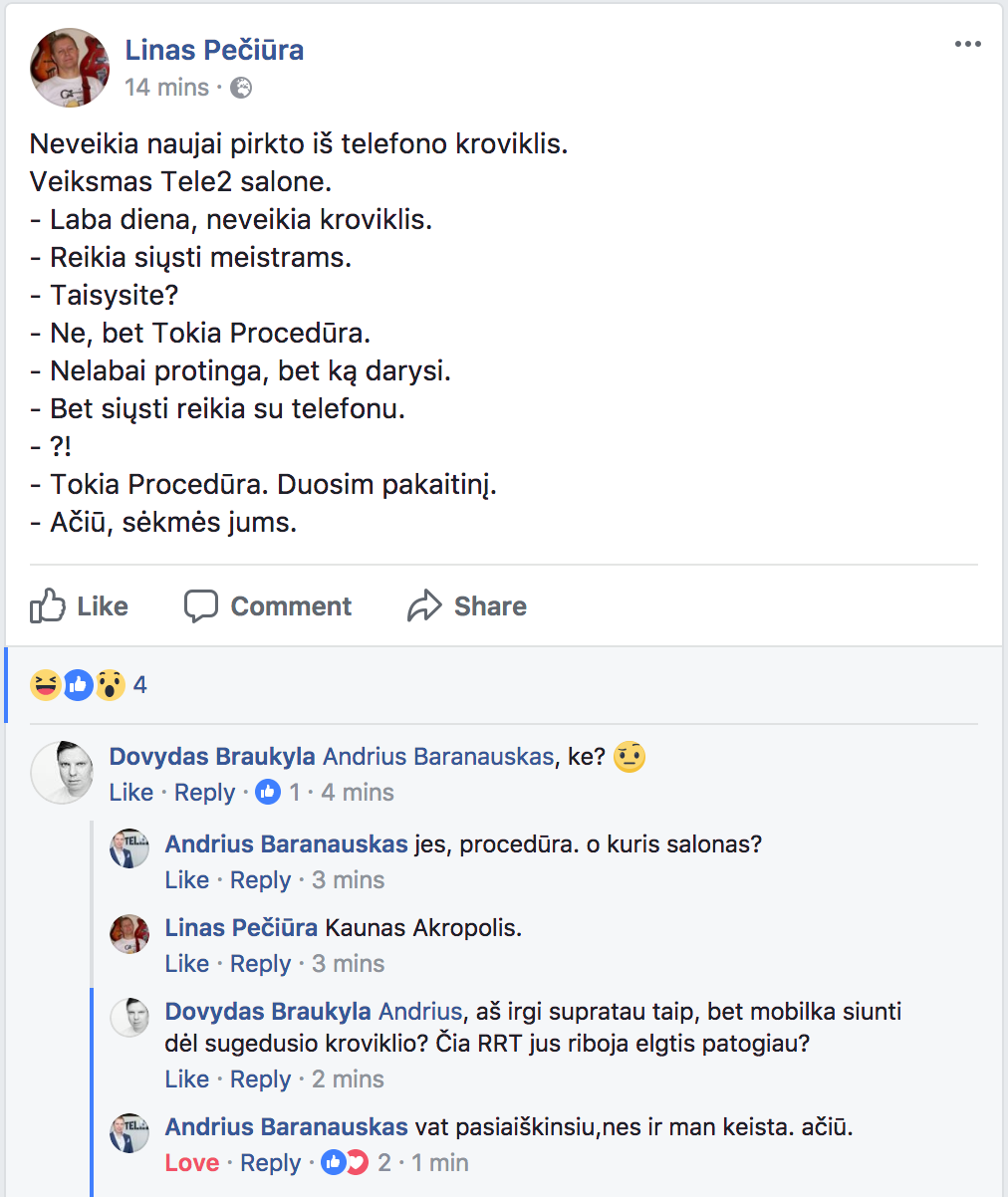Open the reactions count of 4
Image resolution: width=1008 pixels, height=1197 pixels.
tap(140, 685)
